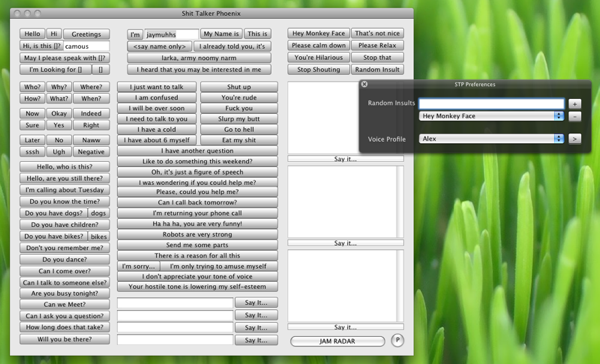Open the Alex voice profile dropdown
Screen dimensions: 600x364
[491, 139]
